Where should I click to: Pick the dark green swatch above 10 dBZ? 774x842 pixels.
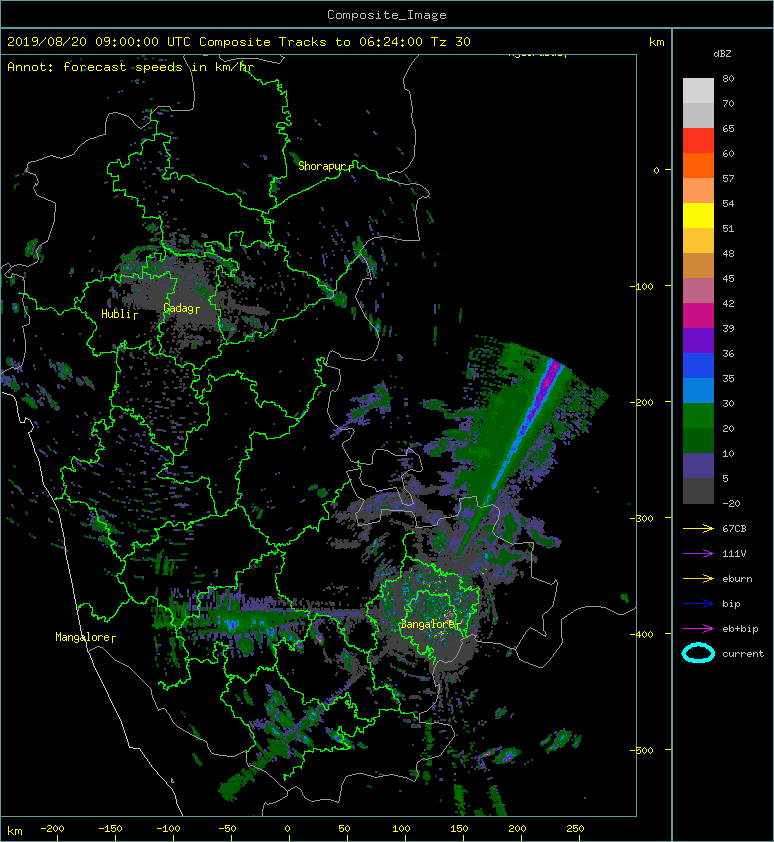point(698,440)
